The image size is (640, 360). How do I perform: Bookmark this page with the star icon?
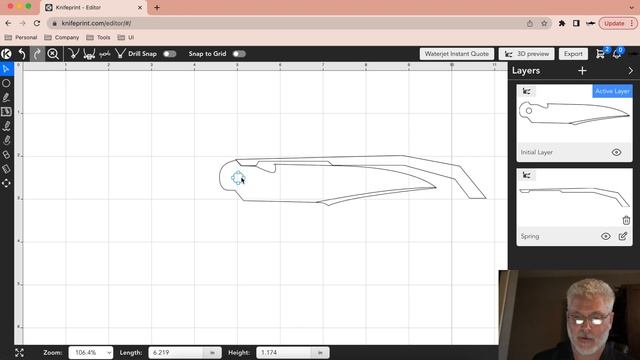[544, 23]
